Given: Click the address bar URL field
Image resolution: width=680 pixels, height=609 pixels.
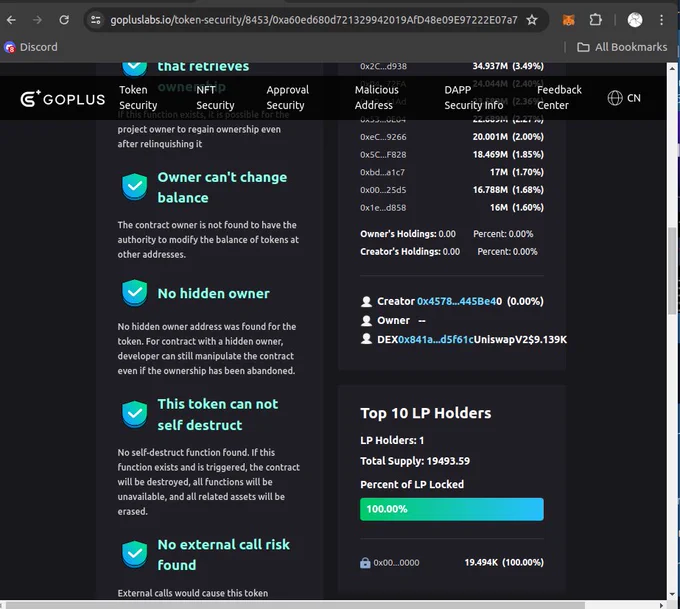Looking at the screenshot, I should coord(313,20).
